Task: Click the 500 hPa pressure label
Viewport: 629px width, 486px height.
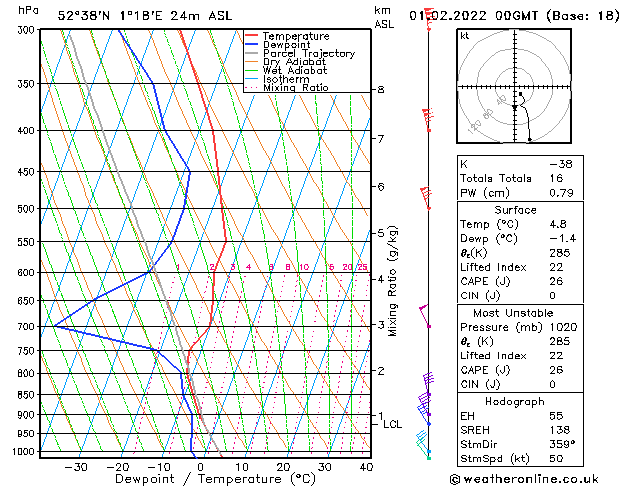Action: pyautogui.click(x=28, y=209)
